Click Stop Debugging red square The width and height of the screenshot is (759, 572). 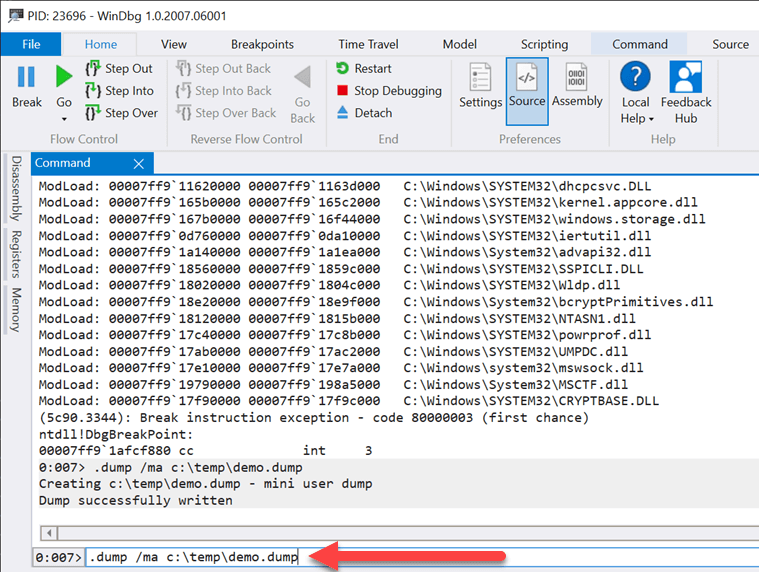click(x=342, y=91)
